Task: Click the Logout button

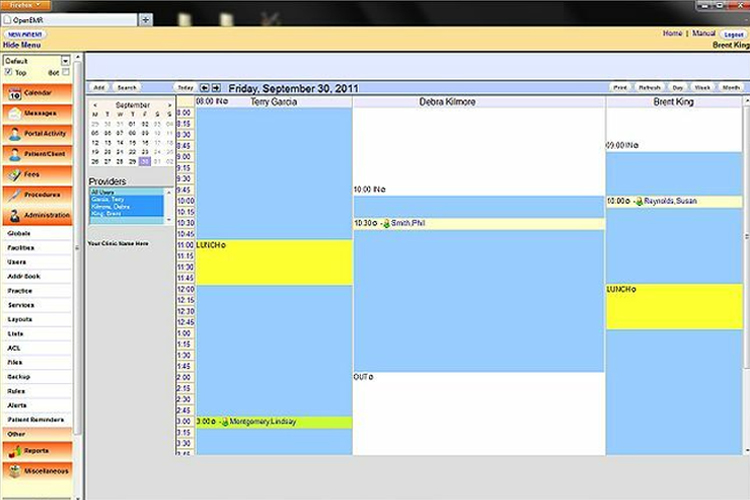Action: coord(732,34)
